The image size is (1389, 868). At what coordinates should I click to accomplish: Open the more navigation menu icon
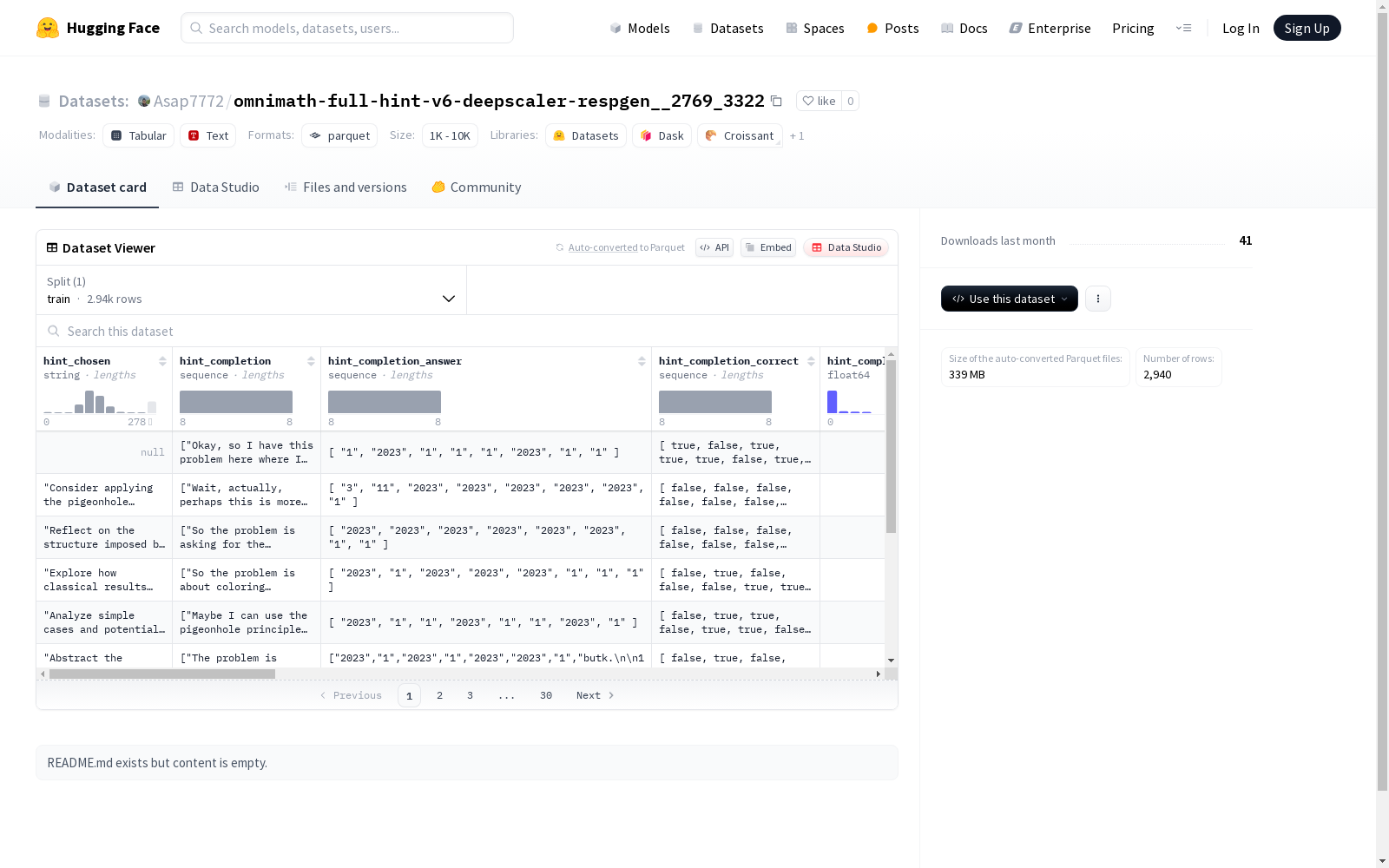click(x=1183, y=28)
